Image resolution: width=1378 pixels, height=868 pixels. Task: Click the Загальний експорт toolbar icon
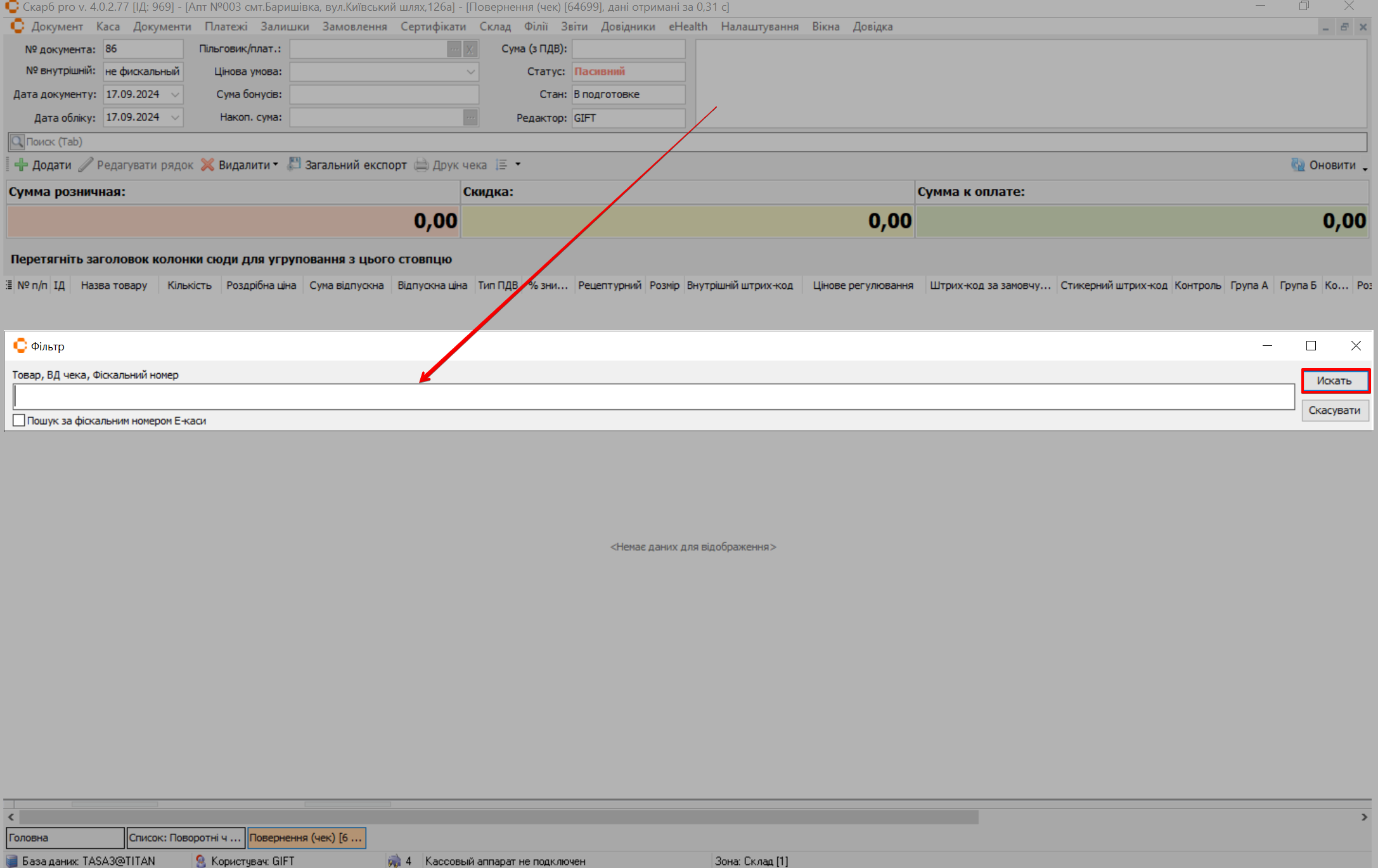294,165
